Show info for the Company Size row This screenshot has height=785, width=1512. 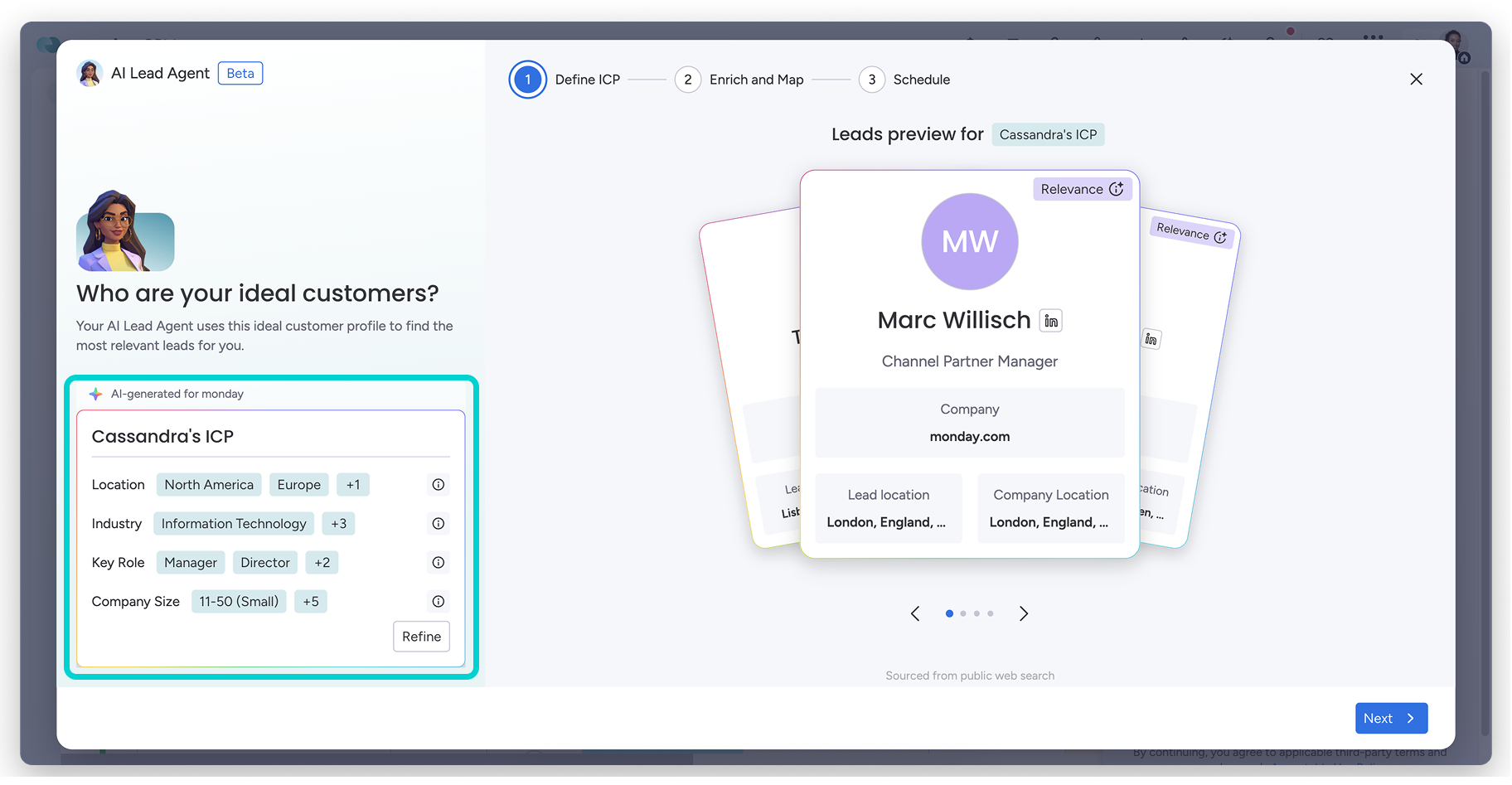pyautogui.click(x=439, y=602)
